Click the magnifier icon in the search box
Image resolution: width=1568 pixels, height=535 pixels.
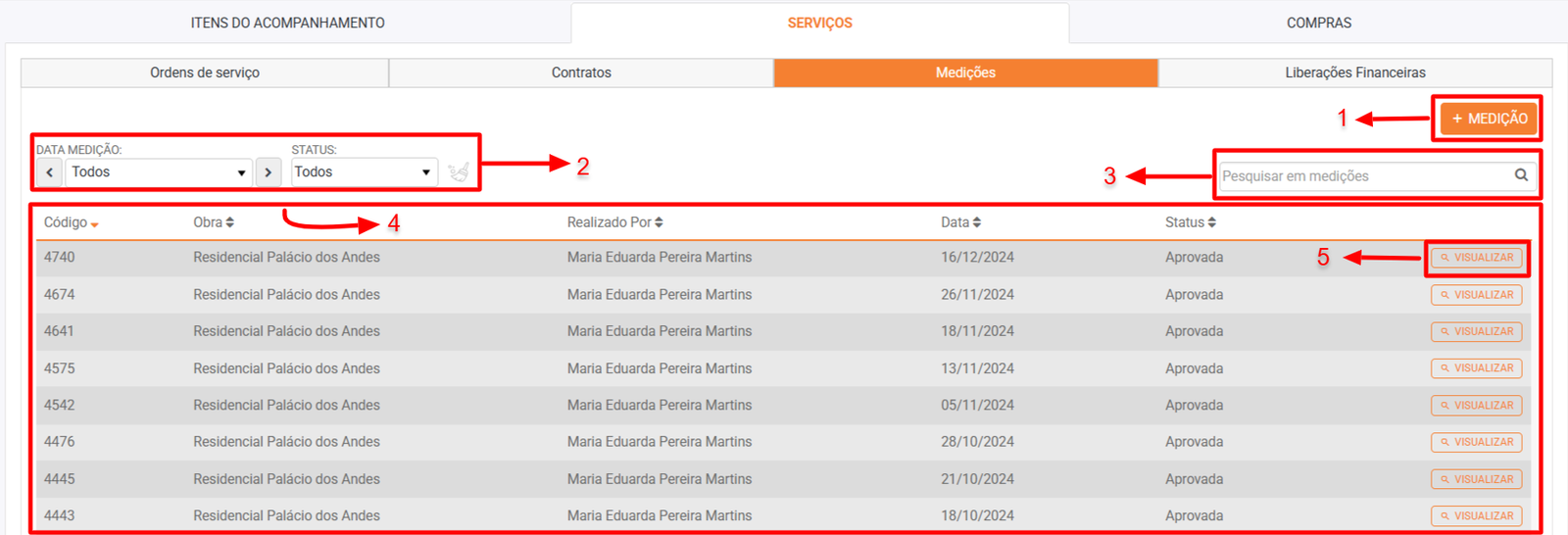coord(1521,175)
